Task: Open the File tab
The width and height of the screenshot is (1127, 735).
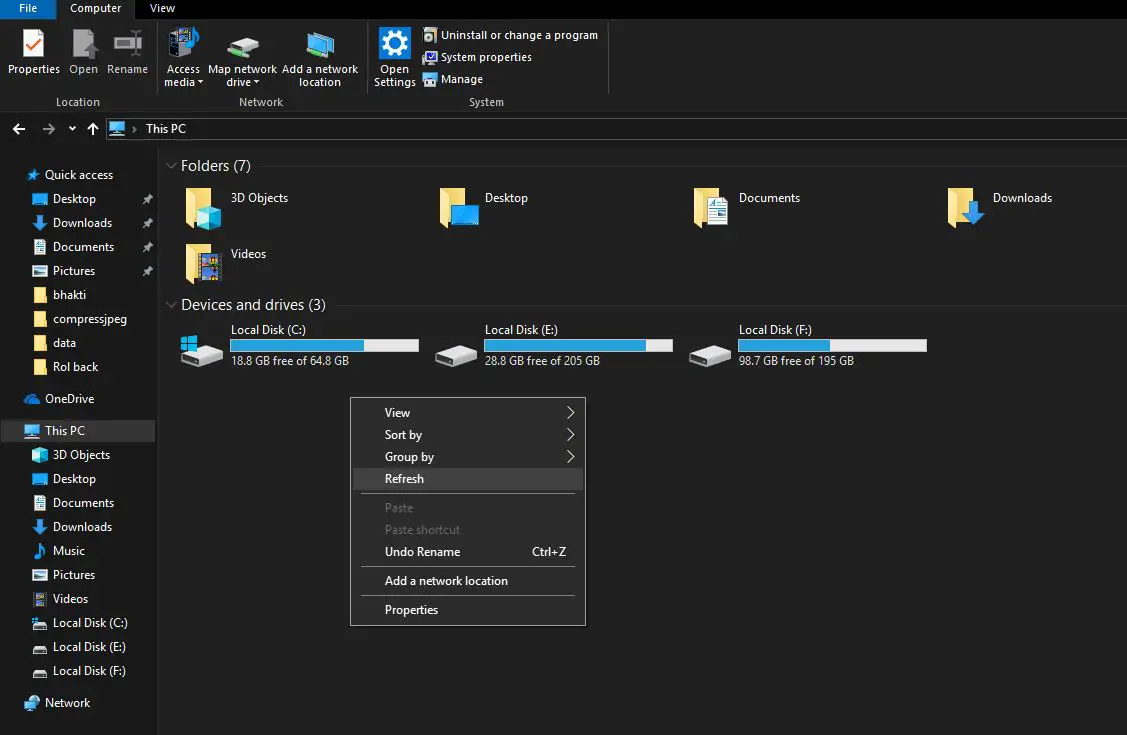Action: click(28, 9)
